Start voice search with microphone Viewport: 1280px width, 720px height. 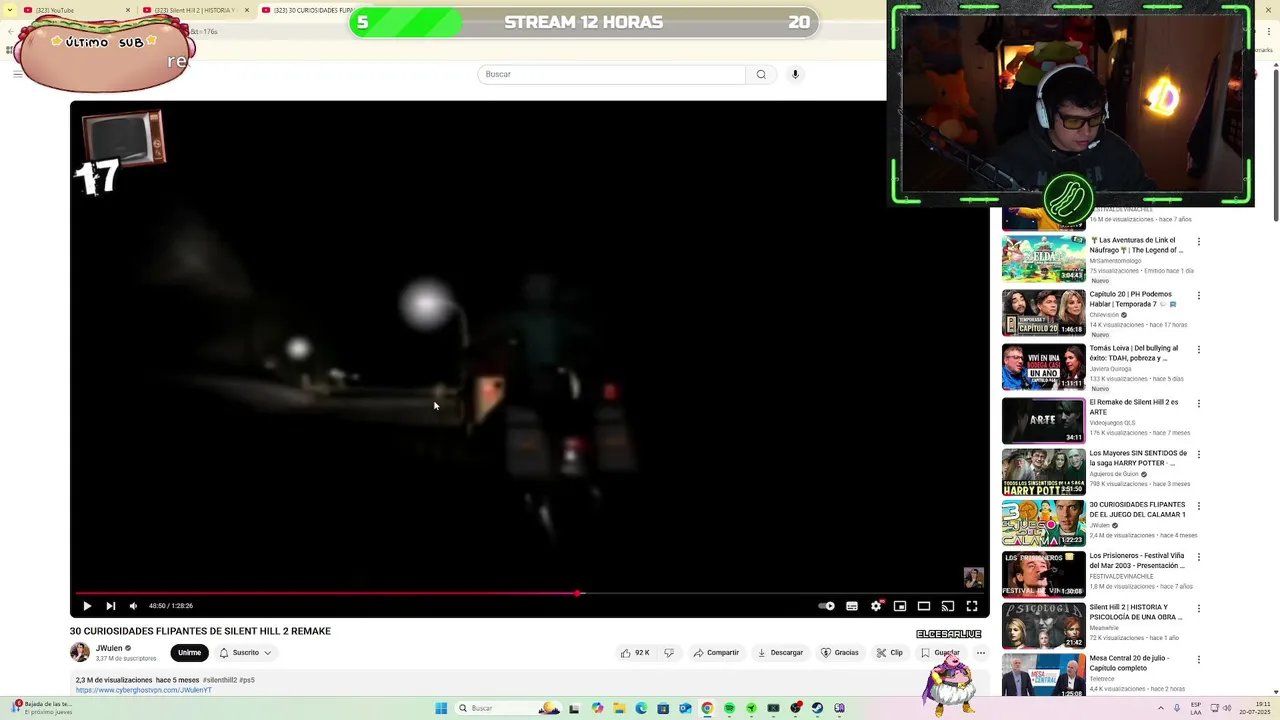coord(795,74)
